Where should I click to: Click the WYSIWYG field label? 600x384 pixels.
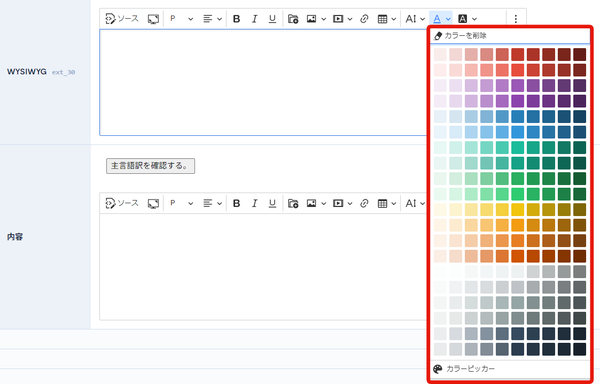pos(27,72)
